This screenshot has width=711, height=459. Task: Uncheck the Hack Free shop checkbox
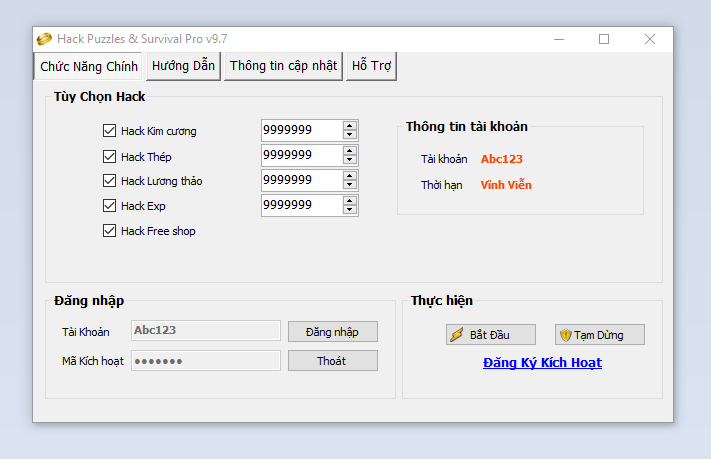110,231
